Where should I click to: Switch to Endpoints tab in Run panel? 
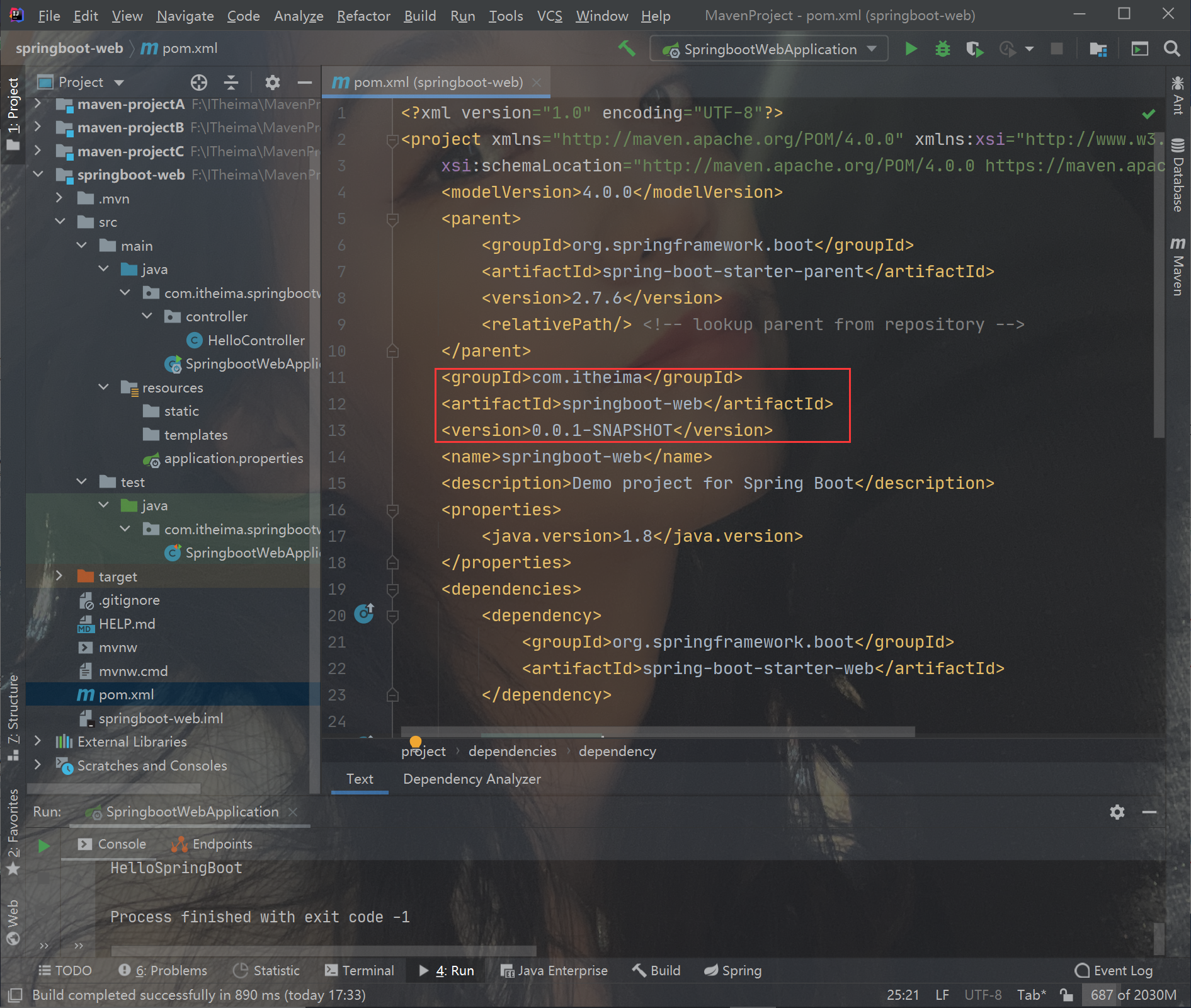tap(213, 844)
